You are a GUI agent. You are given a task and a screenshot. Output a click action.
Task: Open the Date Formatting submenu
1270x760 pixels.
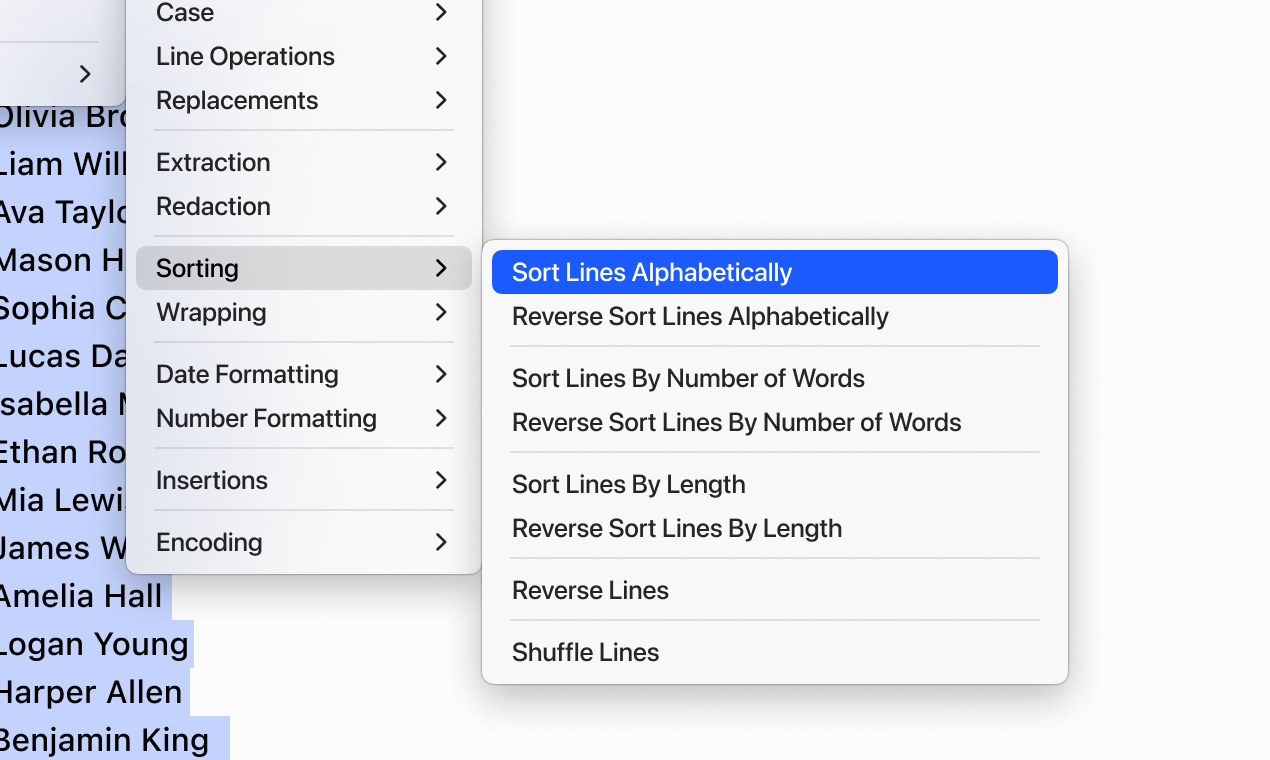pos(304,374)
